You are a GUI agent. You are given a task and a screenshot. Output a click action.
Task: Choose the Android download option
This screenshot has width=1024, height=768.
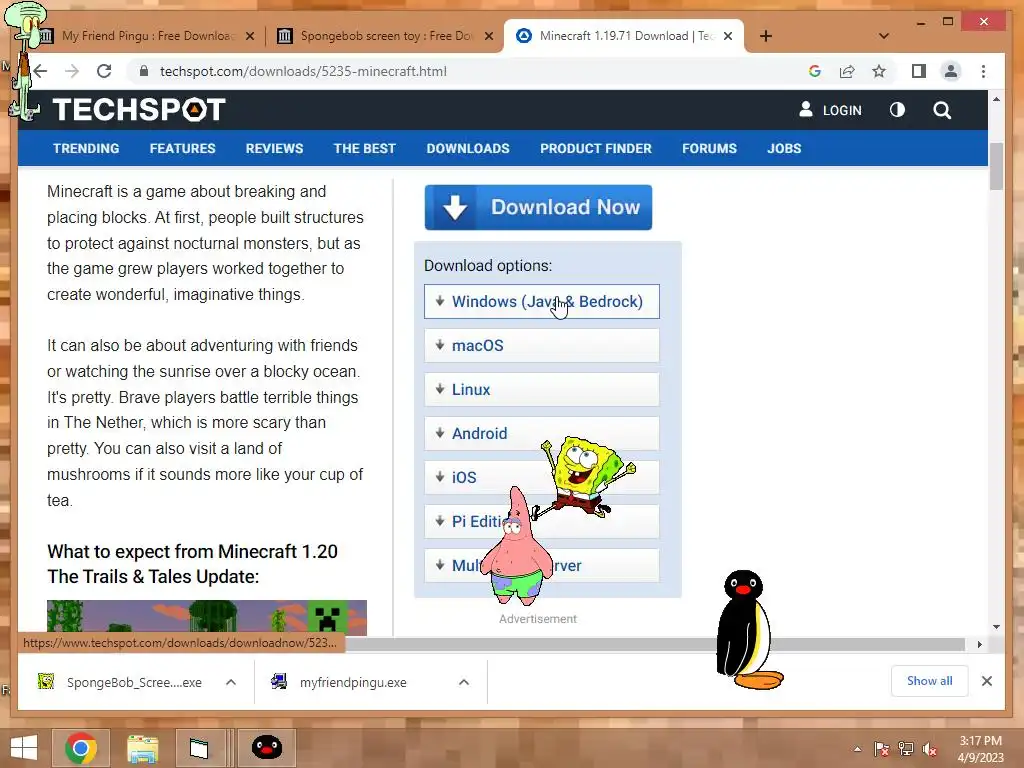coord(541,433)
